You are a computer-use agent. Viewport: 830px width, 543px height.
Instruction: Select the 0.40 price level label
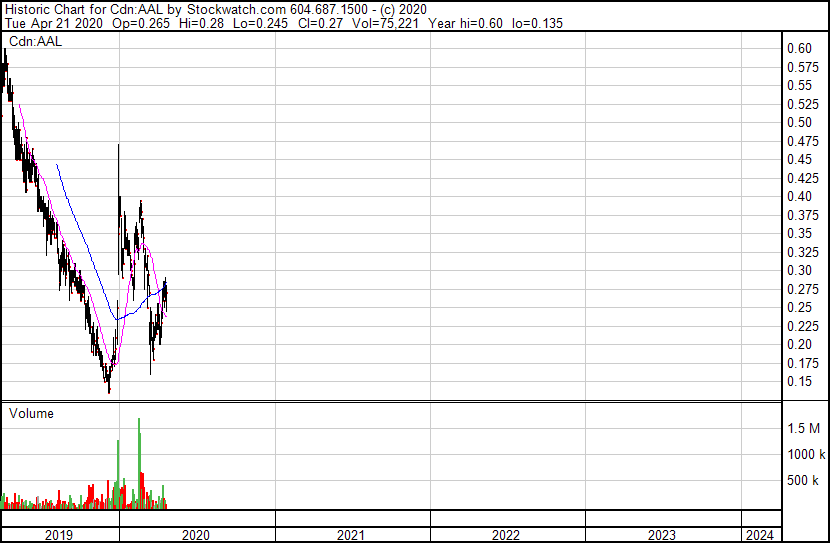[x=799, y=196]
